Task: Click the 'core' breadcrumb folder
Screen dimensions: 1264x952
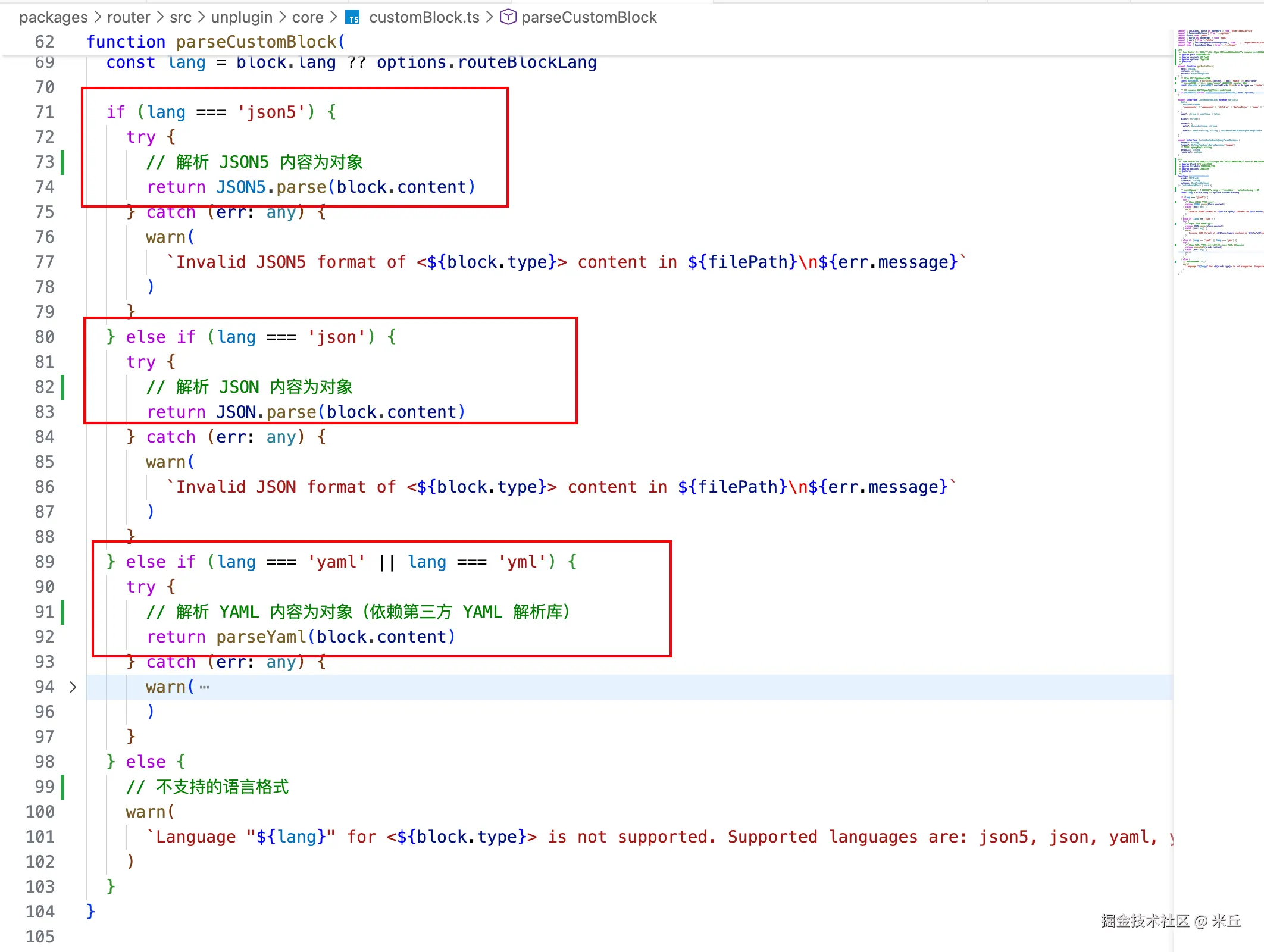Action: click(308, 17)
